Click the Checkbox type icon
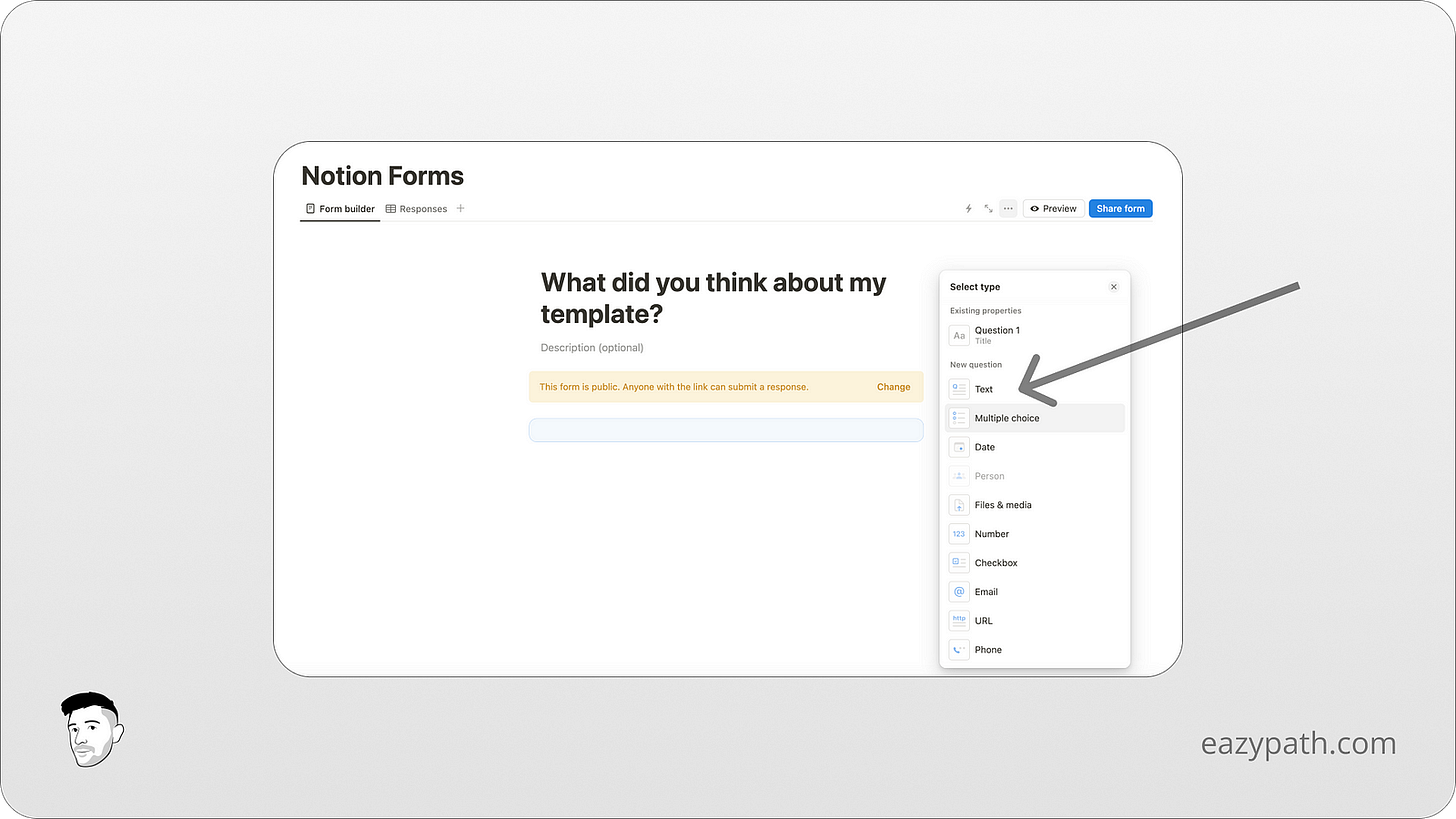Screen dimensions: 1456x819 [x=959, y=563]
